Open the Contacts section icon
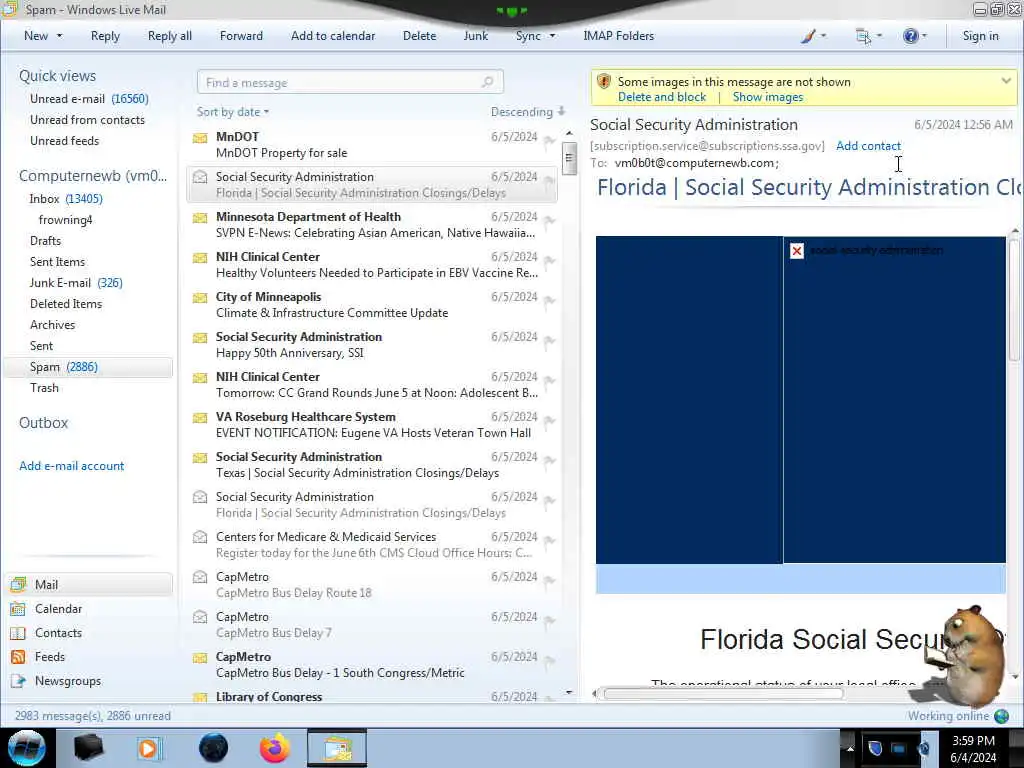Screen dimensions: 1024x768 pyautogui.click(x=18, y=633)
